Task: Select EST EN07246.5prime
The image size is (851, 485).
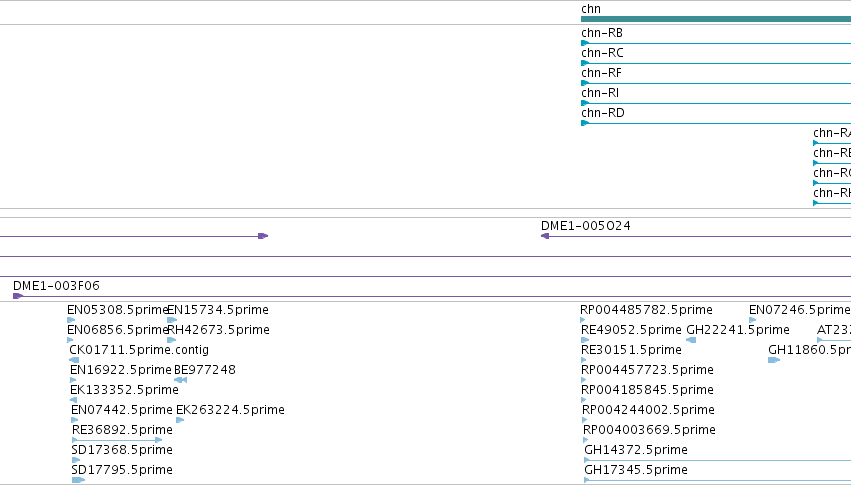Action: click(x=799, y=310)
